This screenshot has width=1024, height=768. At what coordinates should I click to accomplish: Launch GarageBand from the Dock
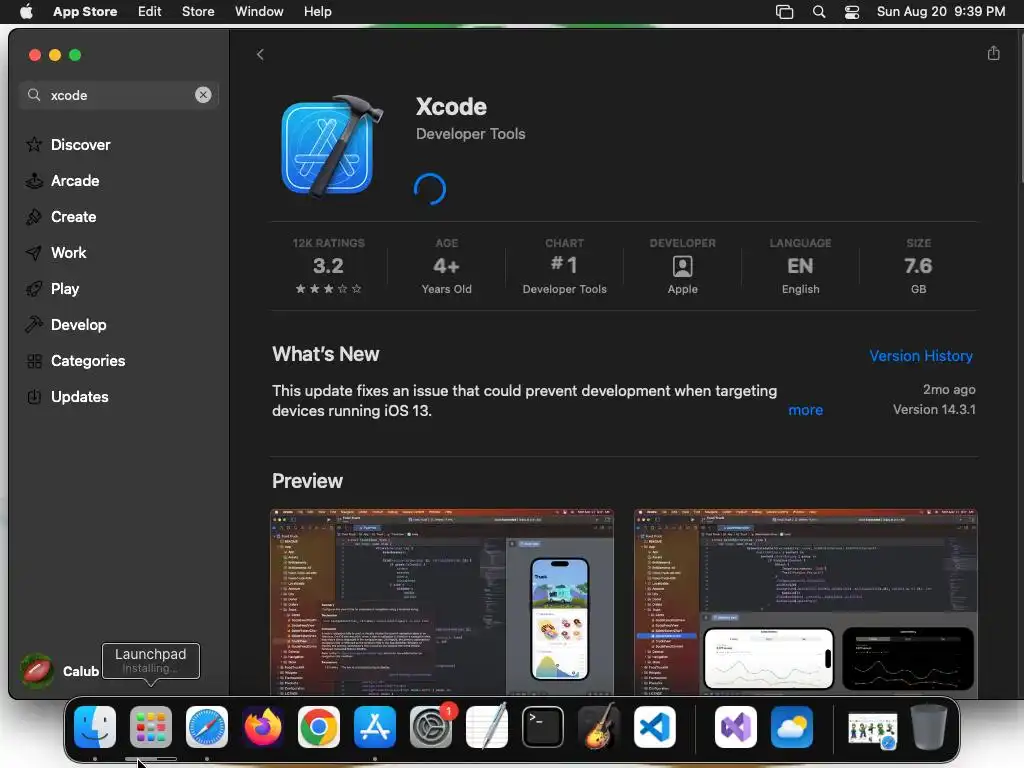point(599,726)
